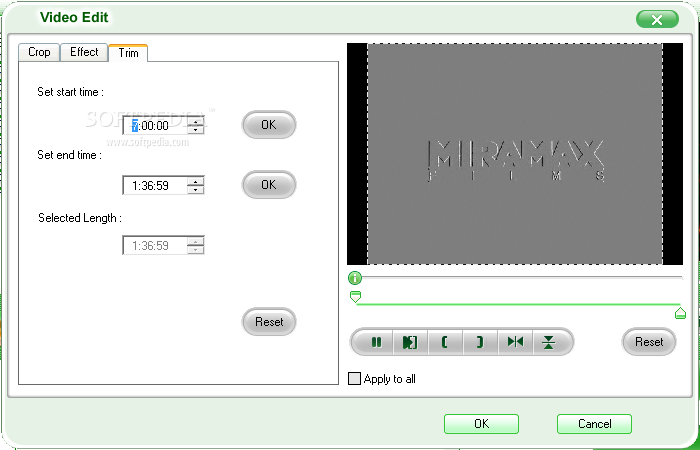Click the green playback position knob

pyautogui.click(x=354, y=278)
